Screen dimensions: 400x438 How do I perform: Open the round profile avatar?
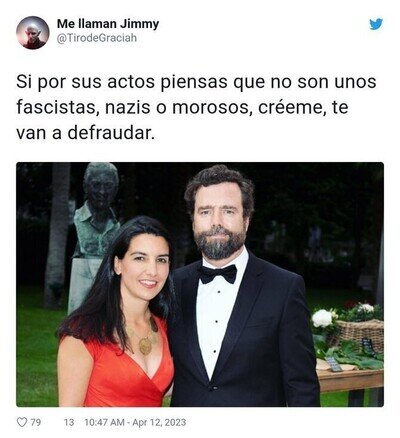(33, 33)
